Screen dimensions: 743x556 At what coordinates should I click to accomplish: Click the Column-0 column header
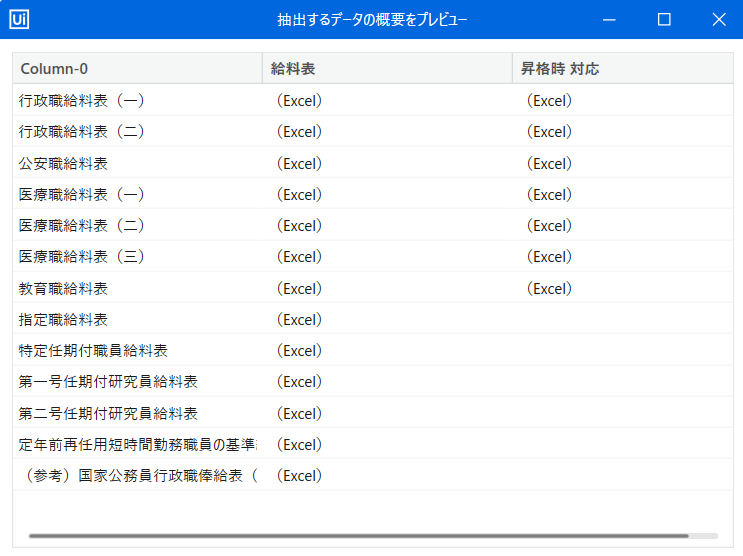tap(137, 69)
